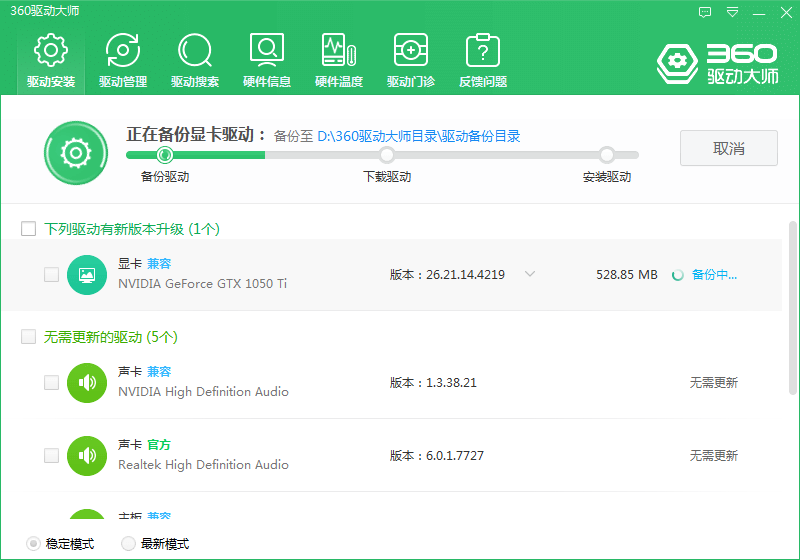Viewport: 800px width, 560px height.
Task: Expand version dropdown for 26.21.14.4219
Action: (530, 274)
